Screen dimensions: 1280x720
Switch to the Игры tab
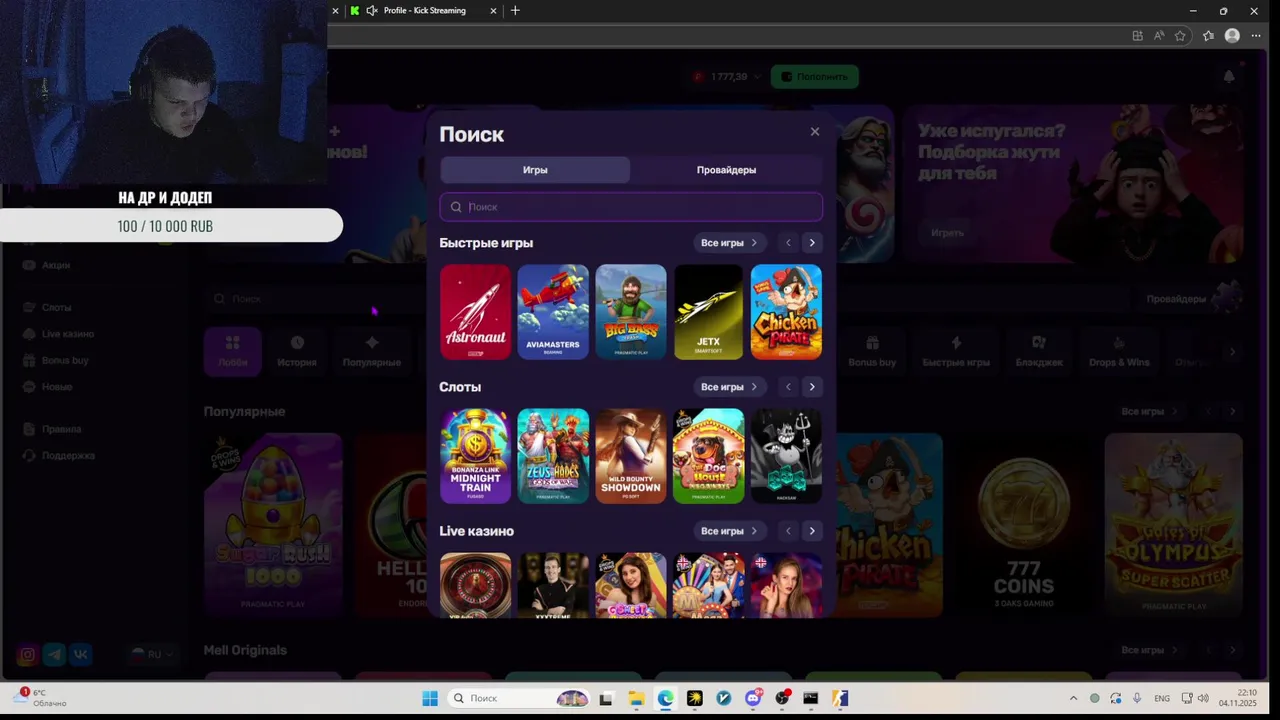(x=535, y=170)
